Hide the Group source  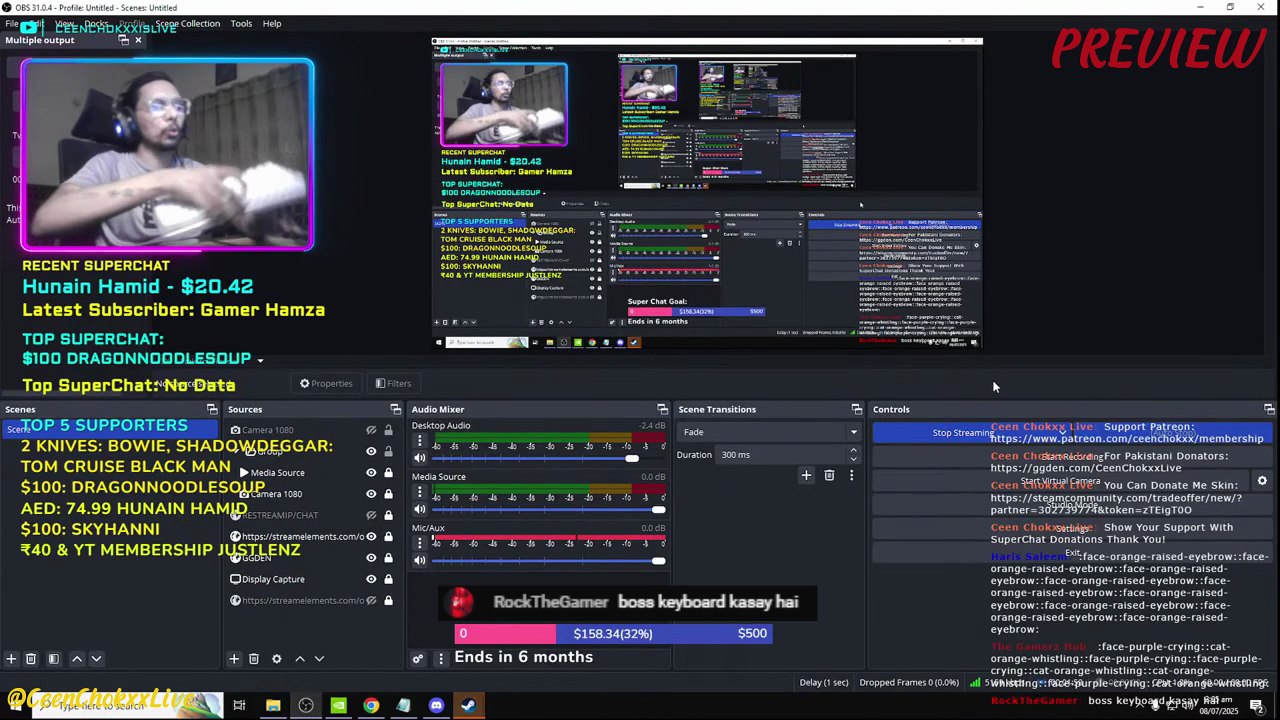(371, 451)
